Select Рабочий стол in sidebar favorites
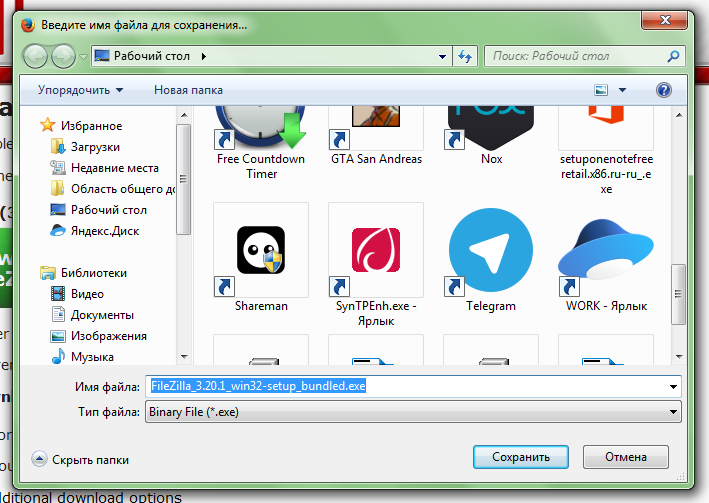 click(x=99, y=210)
